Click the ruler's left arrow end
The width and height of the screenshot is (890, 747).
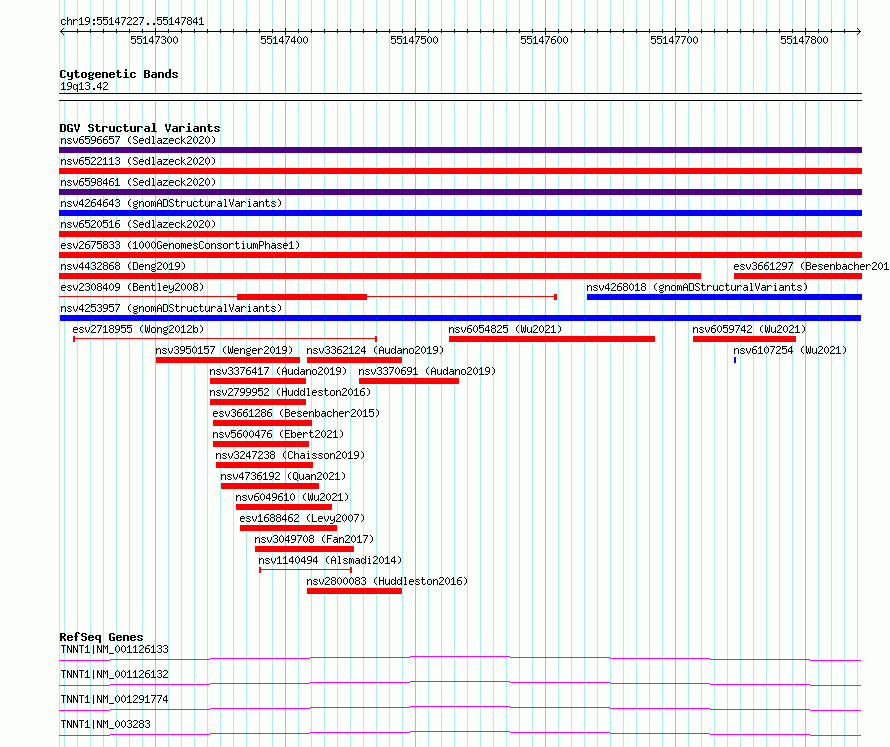[62, 32]
